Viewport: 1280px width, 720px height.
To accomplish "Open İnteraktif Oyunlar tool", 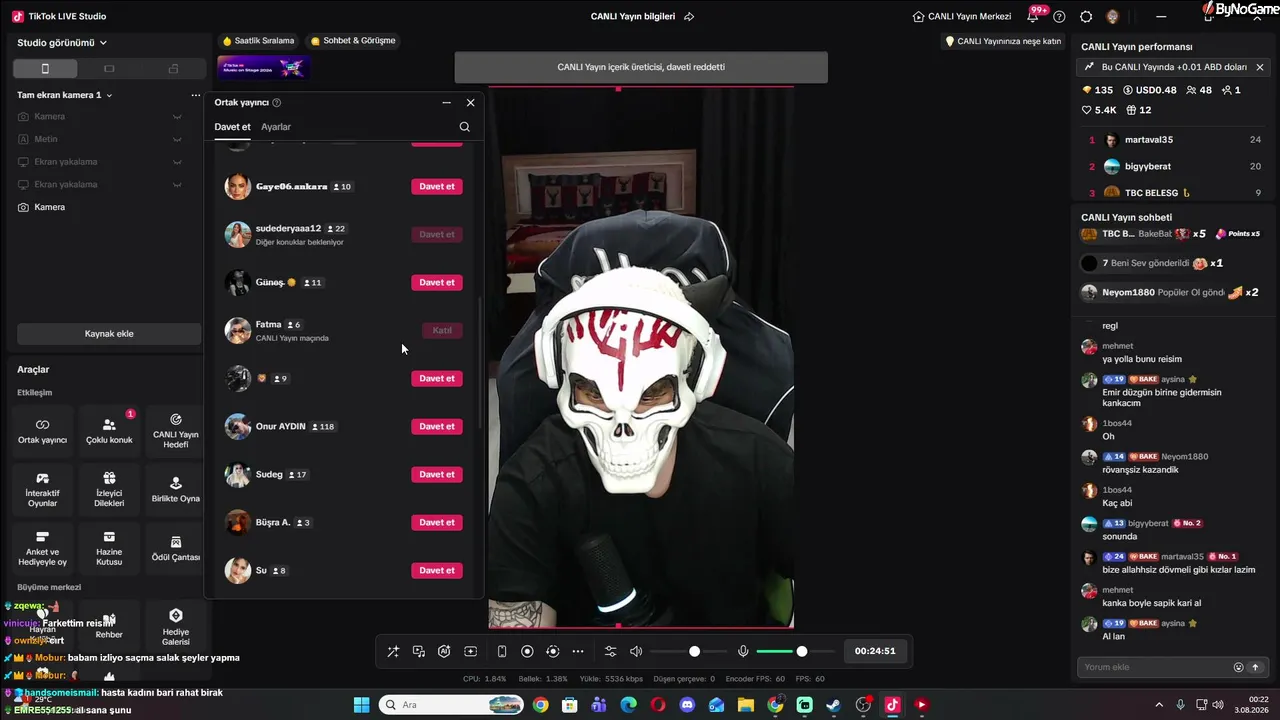I will 43,490.
